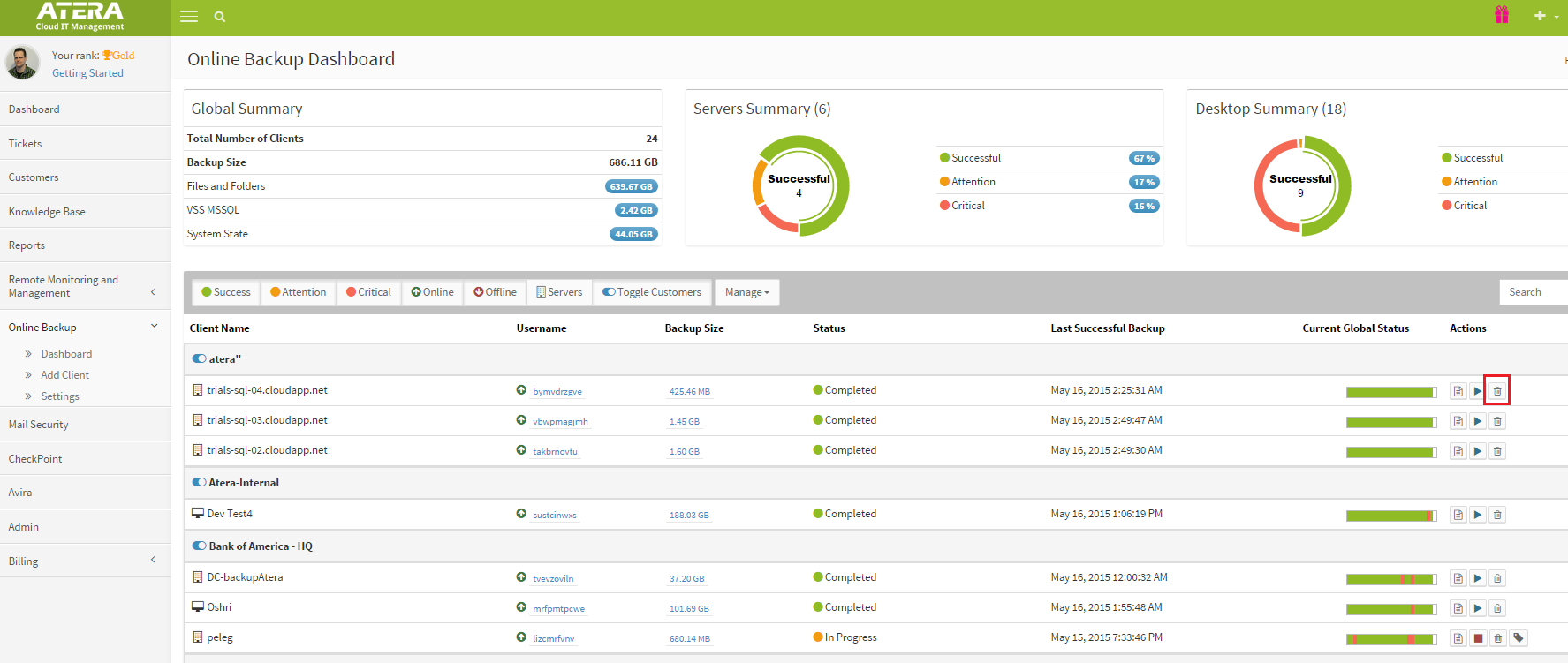Image resolution: width=1568 pixels, height=663 pixels.
Task: Open report icon for Dev Test4
Action: pos(1458,515)
